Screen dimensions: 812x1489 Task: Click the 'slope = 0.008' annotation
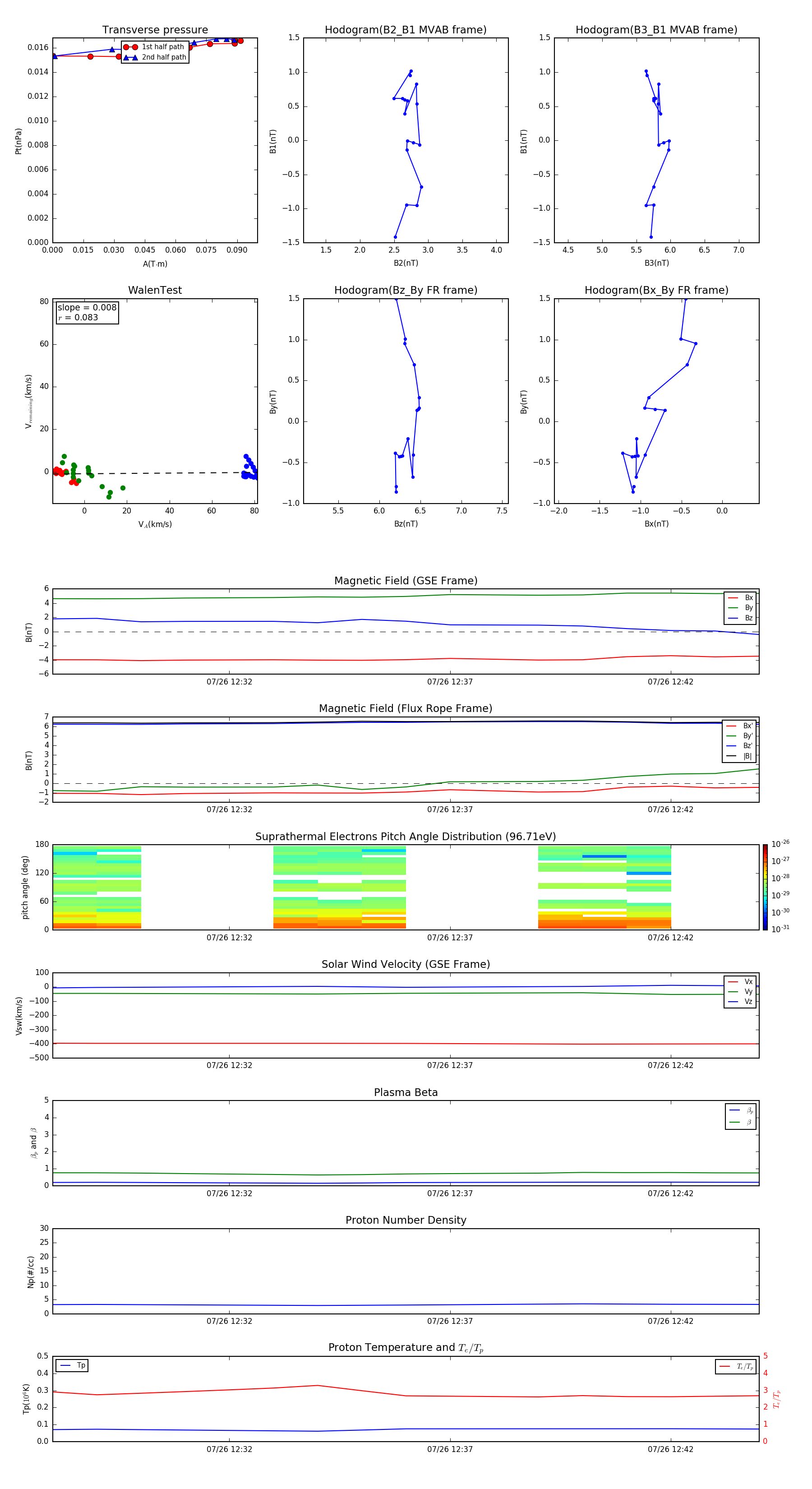click(x=87, y=308)
